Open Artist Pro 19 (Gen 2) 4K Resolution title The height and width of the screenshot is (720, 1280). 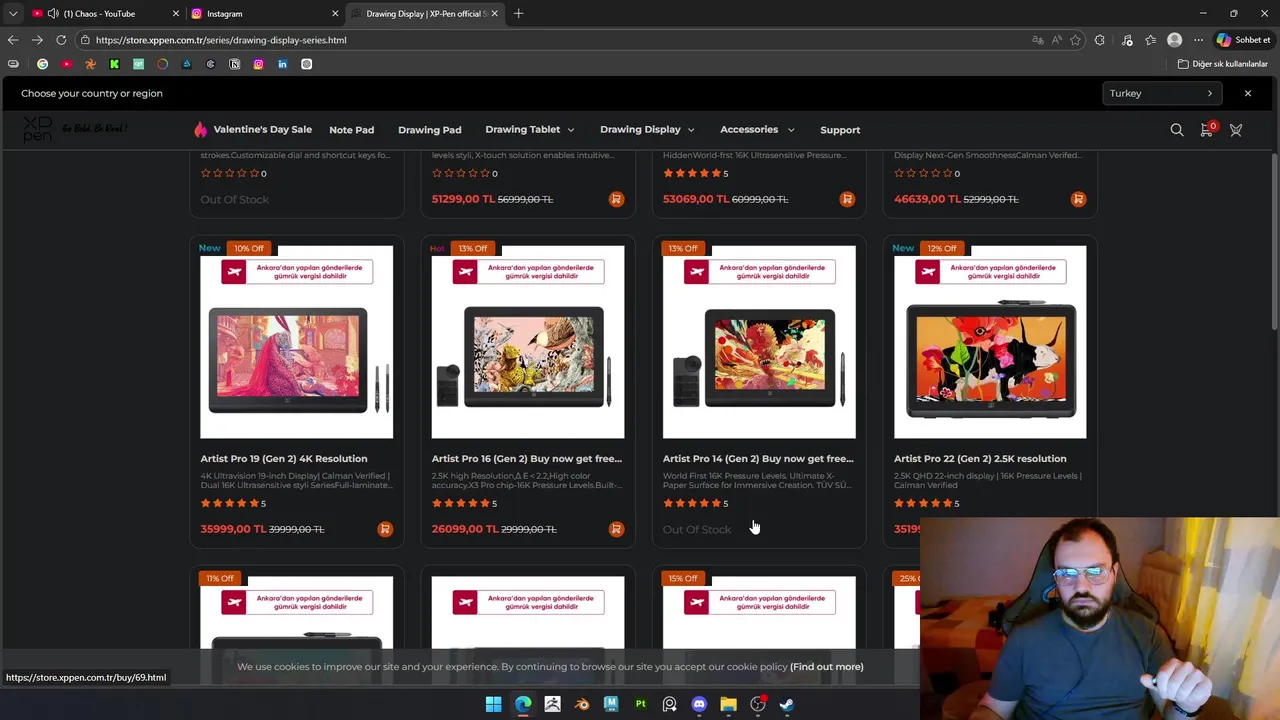click(284, 459)
